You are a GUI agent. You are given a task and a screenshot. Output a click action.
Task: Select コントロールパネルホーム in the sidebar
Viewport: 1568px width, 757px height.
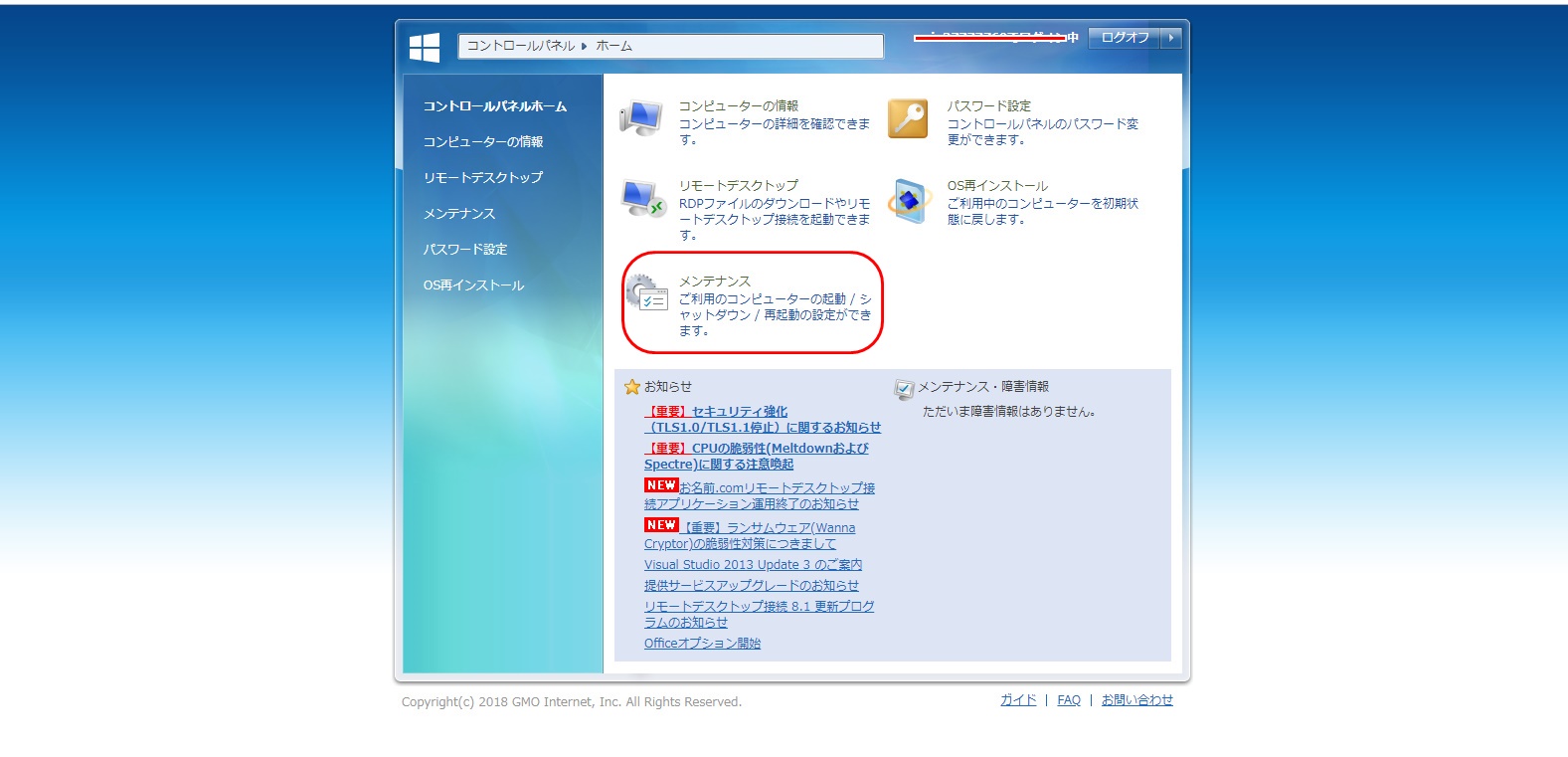495,106
